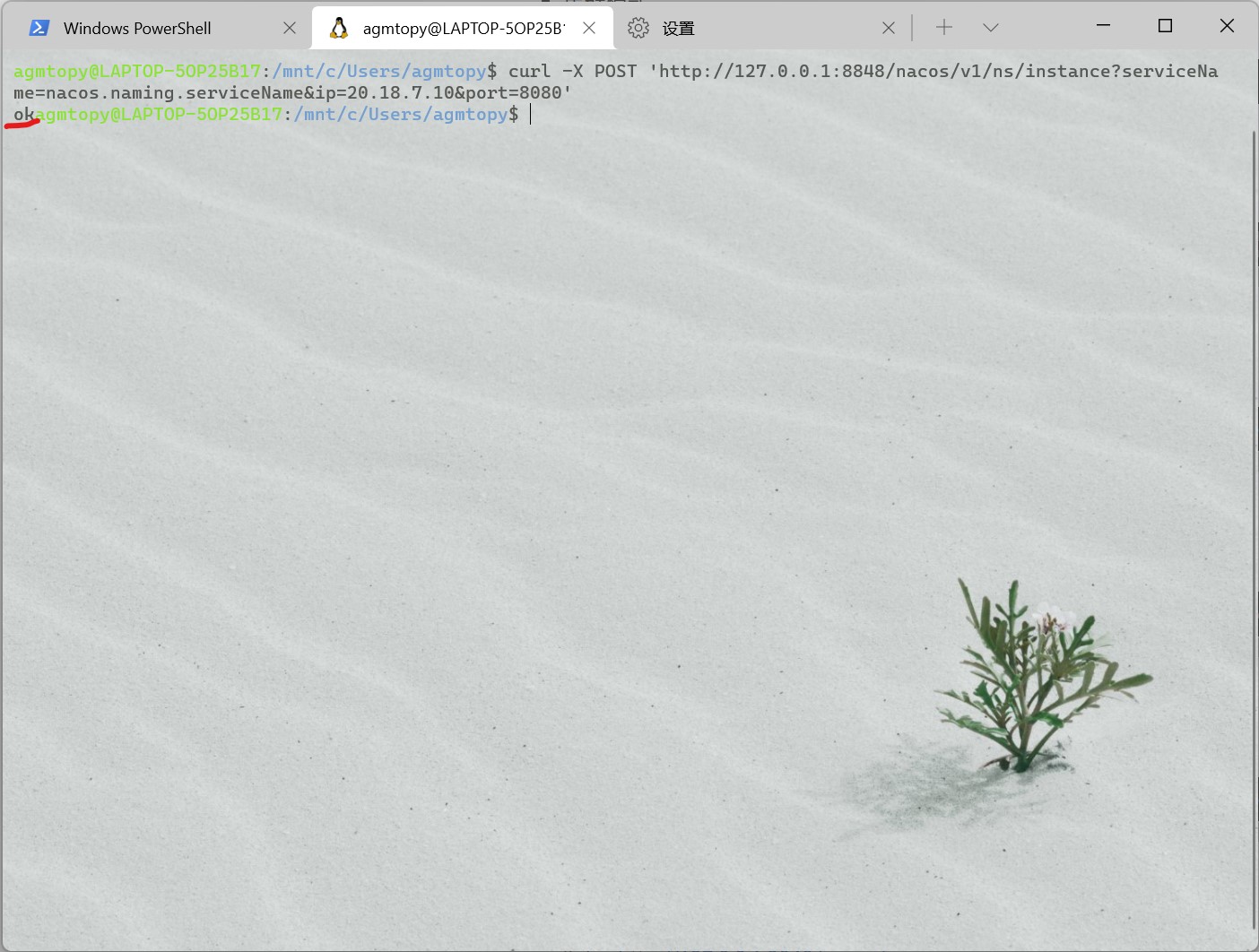Open the new-tab profile dropdown
Viewport: 1259px width, 952px height.
(991, 28)
